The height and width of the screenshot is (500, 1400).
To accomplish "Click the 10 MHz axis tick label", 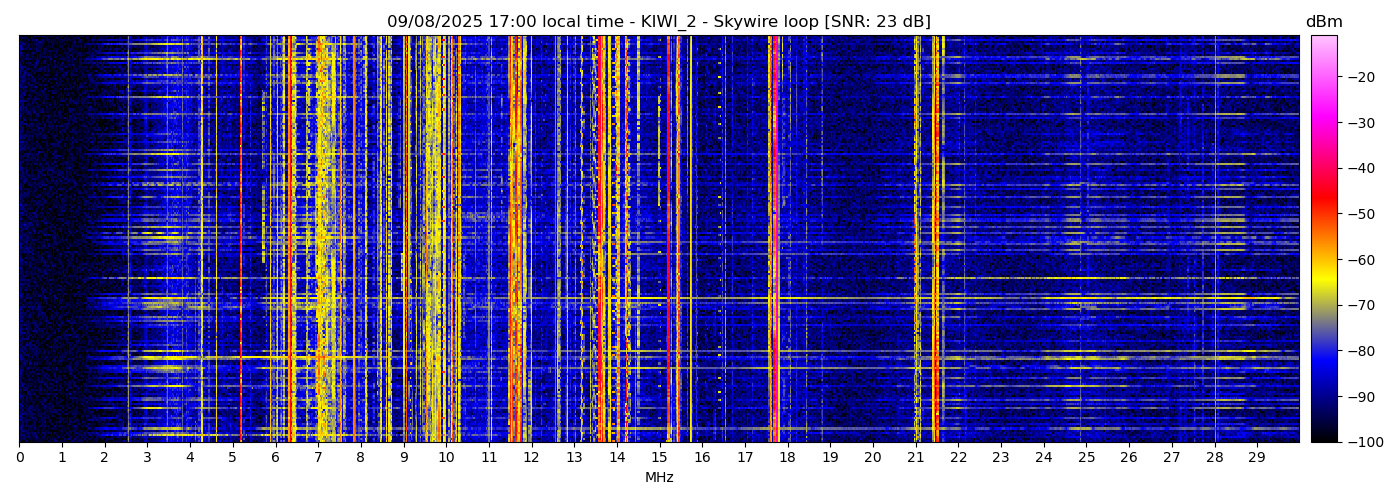I will 446,457.
